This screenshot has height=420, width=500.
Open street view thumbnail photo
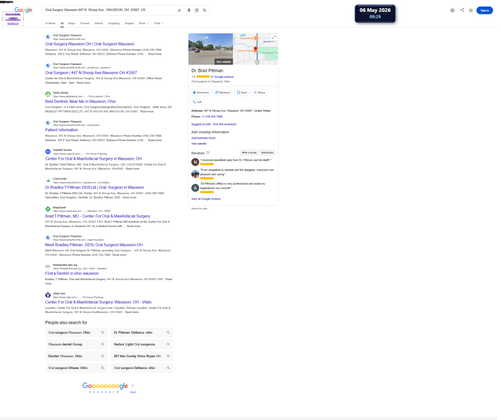pyautogui.click(x=211, y=49)
